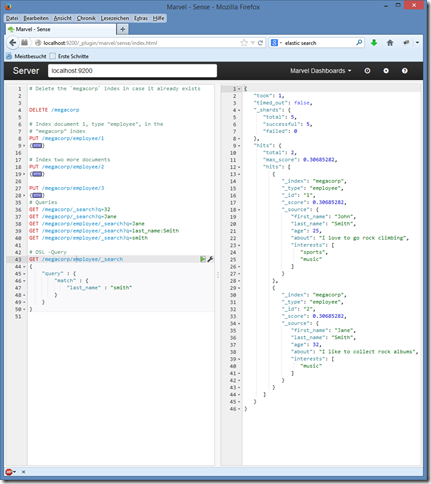Open the Sense help question mark icon

pyautogui.click(x=404, y=71)
